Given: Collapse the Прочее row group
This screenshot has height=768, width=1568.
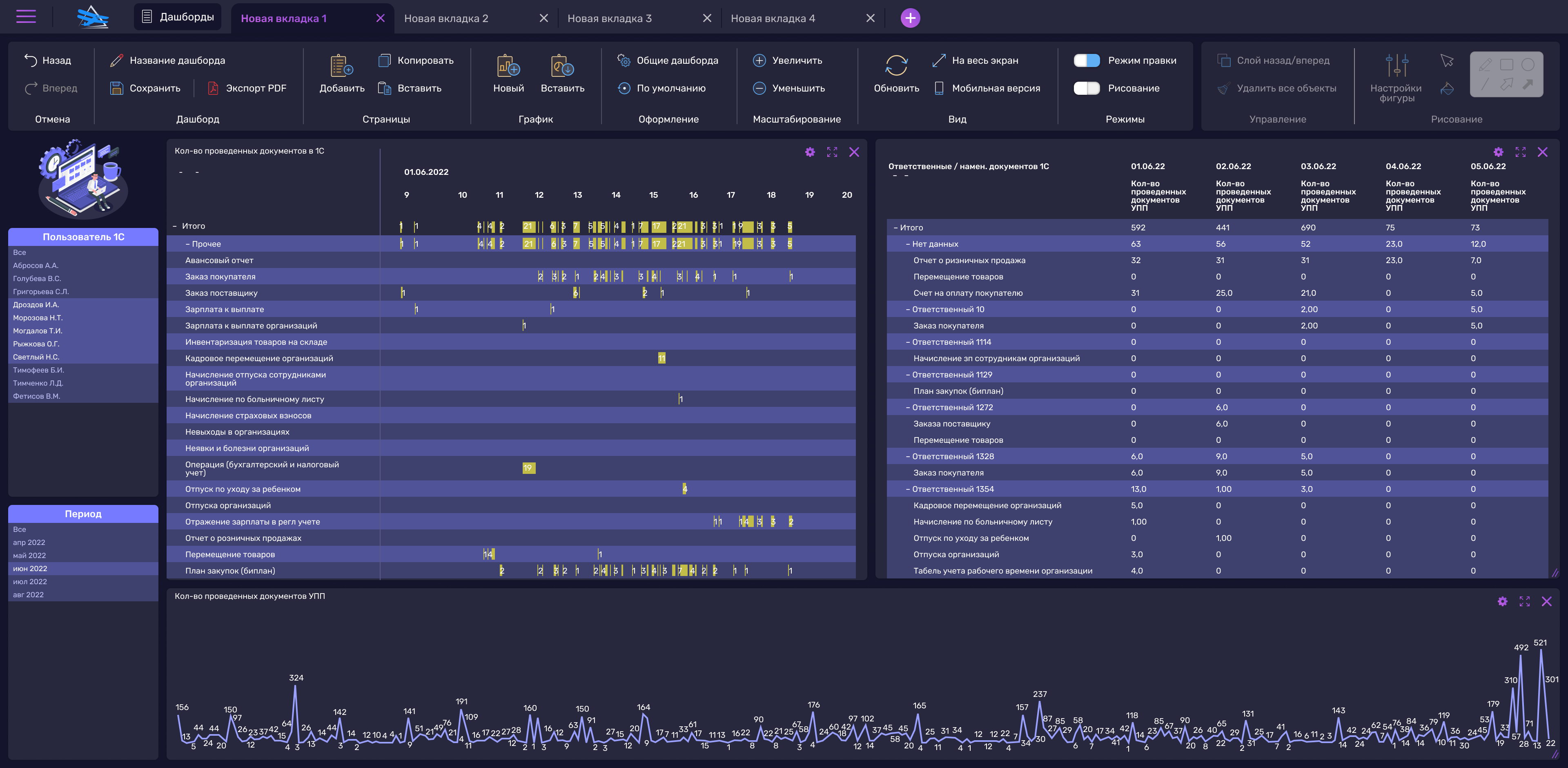Looking at the screenshot, I should click(187, 244).
